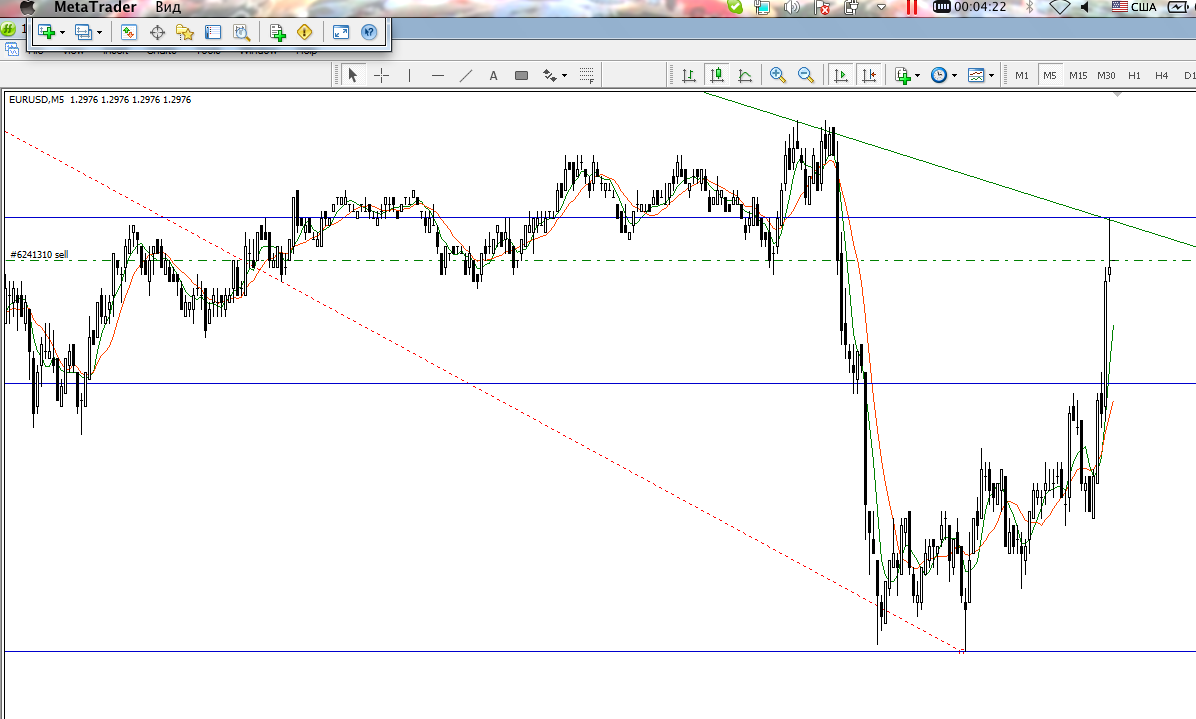Open the Profiles icon
Image resolution: width=1196 pixels, height=719 pixels.
[x=84, y=32]
